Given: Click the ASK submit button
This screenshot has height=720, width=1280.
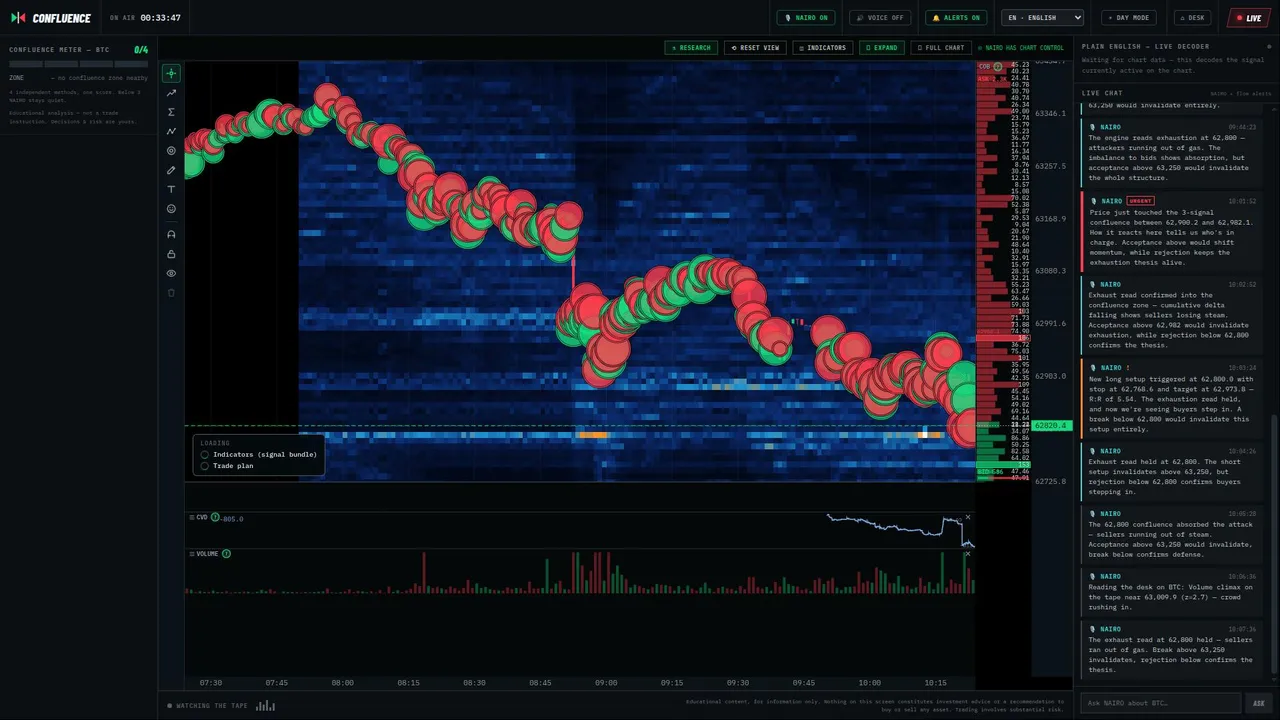Looking at the screenshot, I should [1259, 703].
